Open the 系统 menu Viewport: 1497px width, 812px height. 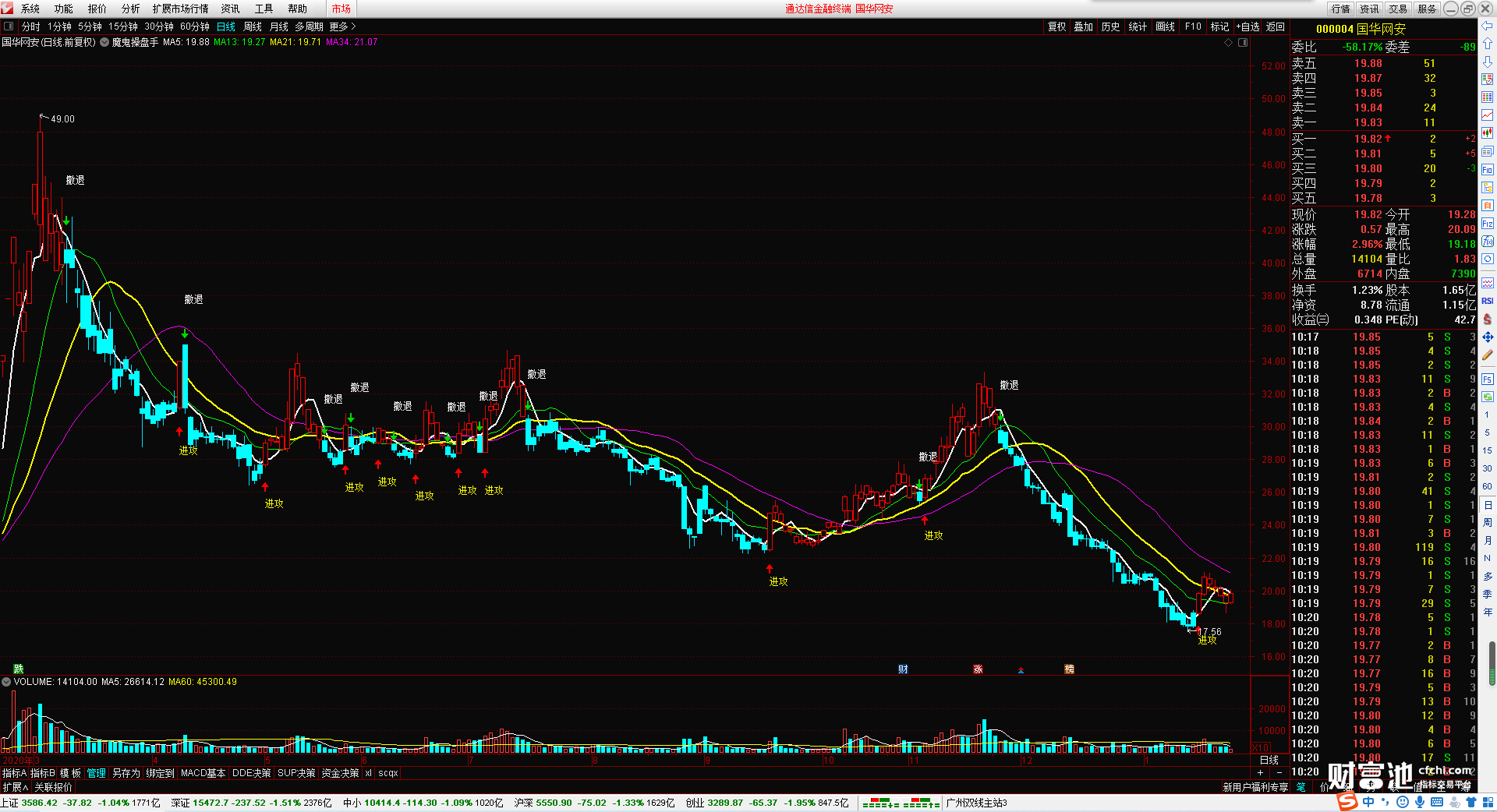[x=30, y=9]
